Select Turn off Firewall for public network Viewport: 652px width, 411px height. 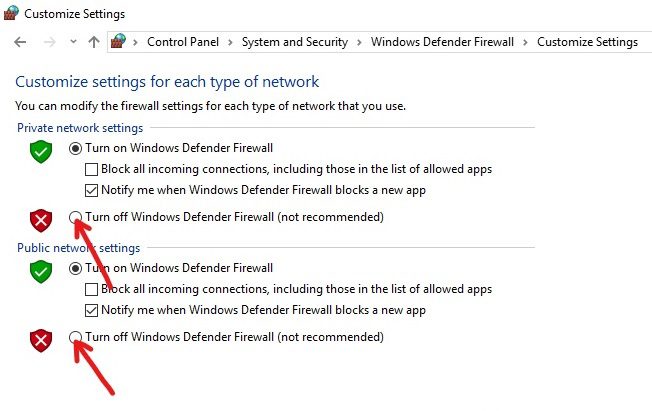(x=75, y=337)
